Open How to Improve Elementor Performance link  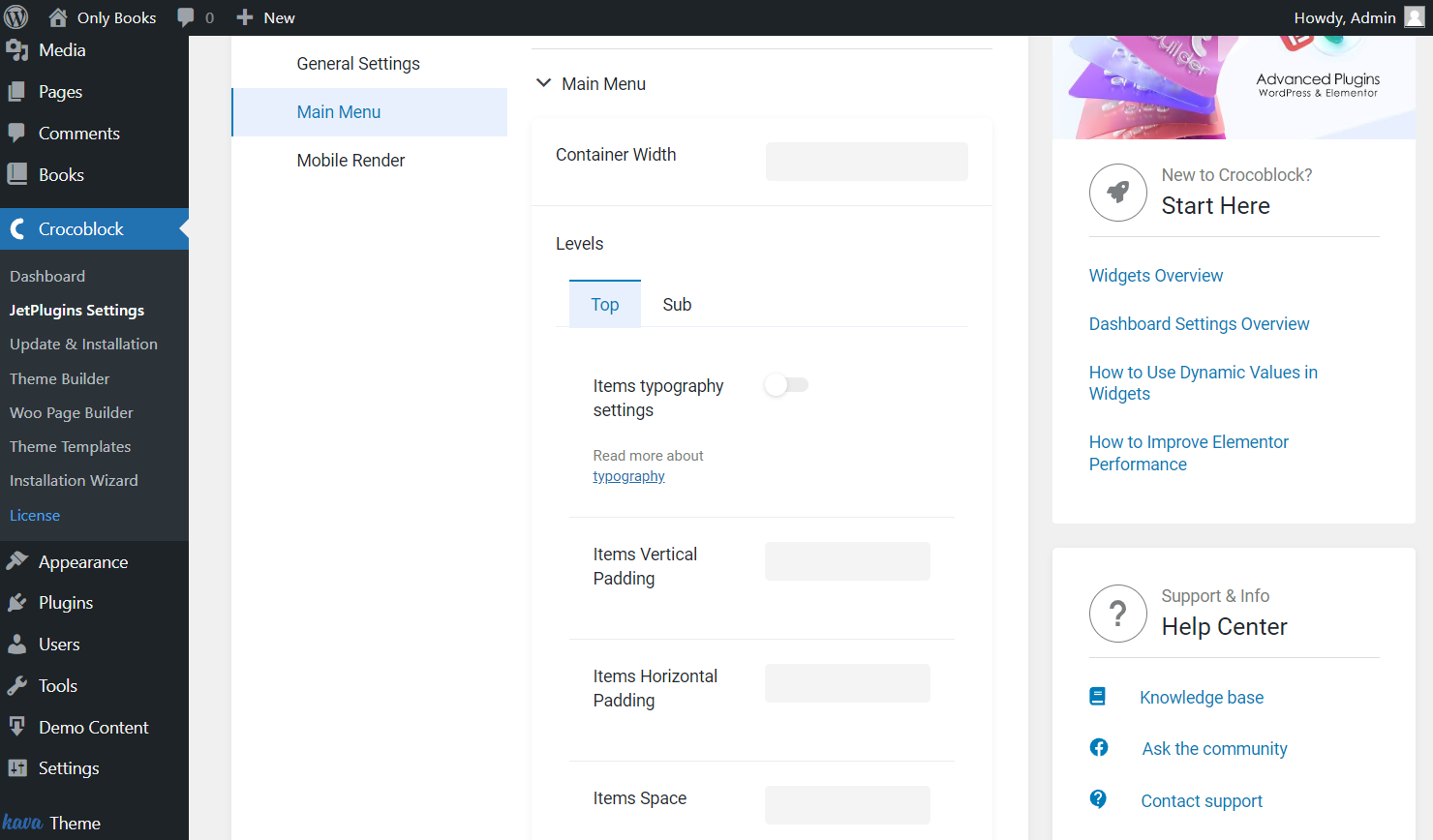pyautogui.click(x=1189, y=453)
